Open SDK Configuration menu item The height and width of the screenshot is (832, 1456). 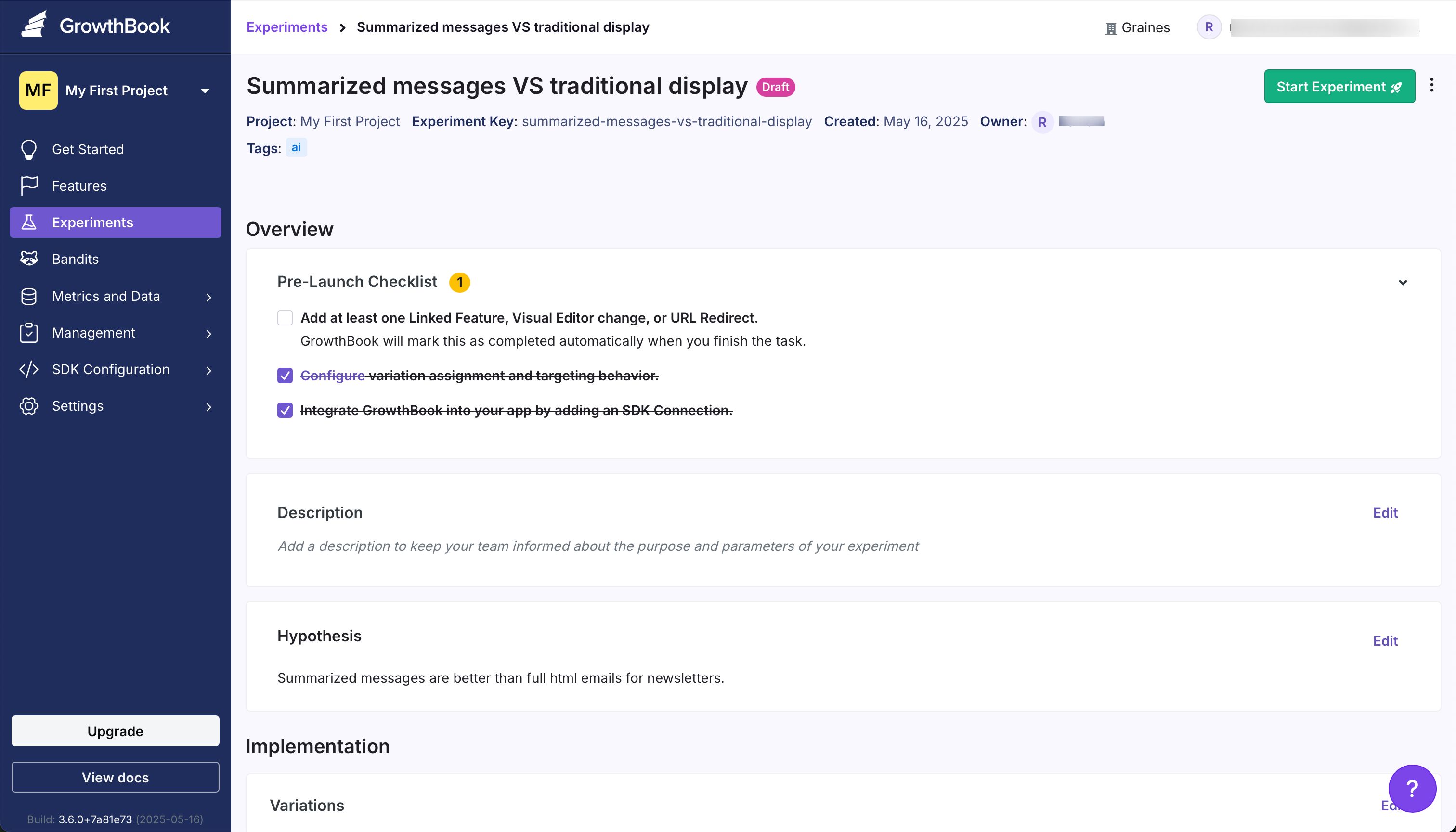116,369
